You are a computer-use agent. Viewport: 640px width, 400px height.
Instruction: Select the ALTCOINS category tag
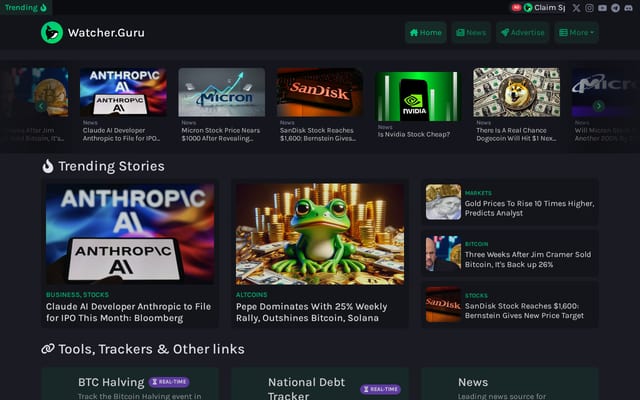pyautogui.click(x=251, y=295)
